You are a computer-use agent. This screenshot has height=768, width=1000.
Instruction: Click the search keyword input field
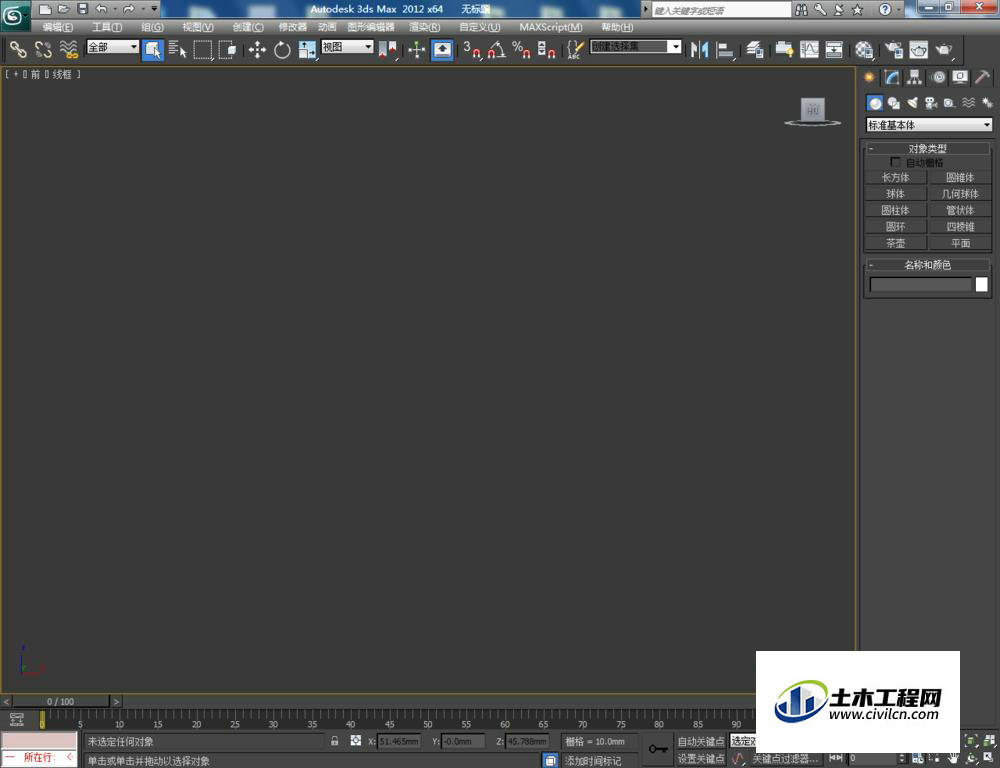tap(721, 10)
